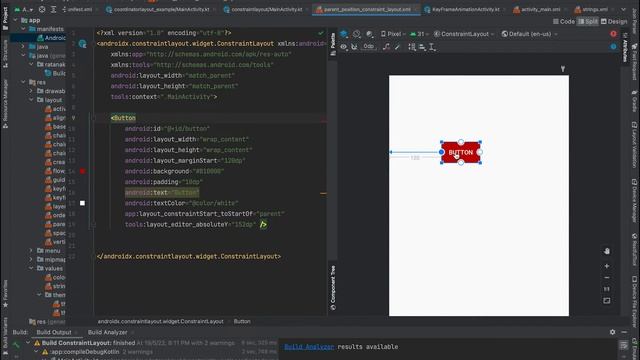Viewport: 640px width, 360px height.
Task: Collapse the values folder
Action: pyautogui.click(x=31, y=268)
